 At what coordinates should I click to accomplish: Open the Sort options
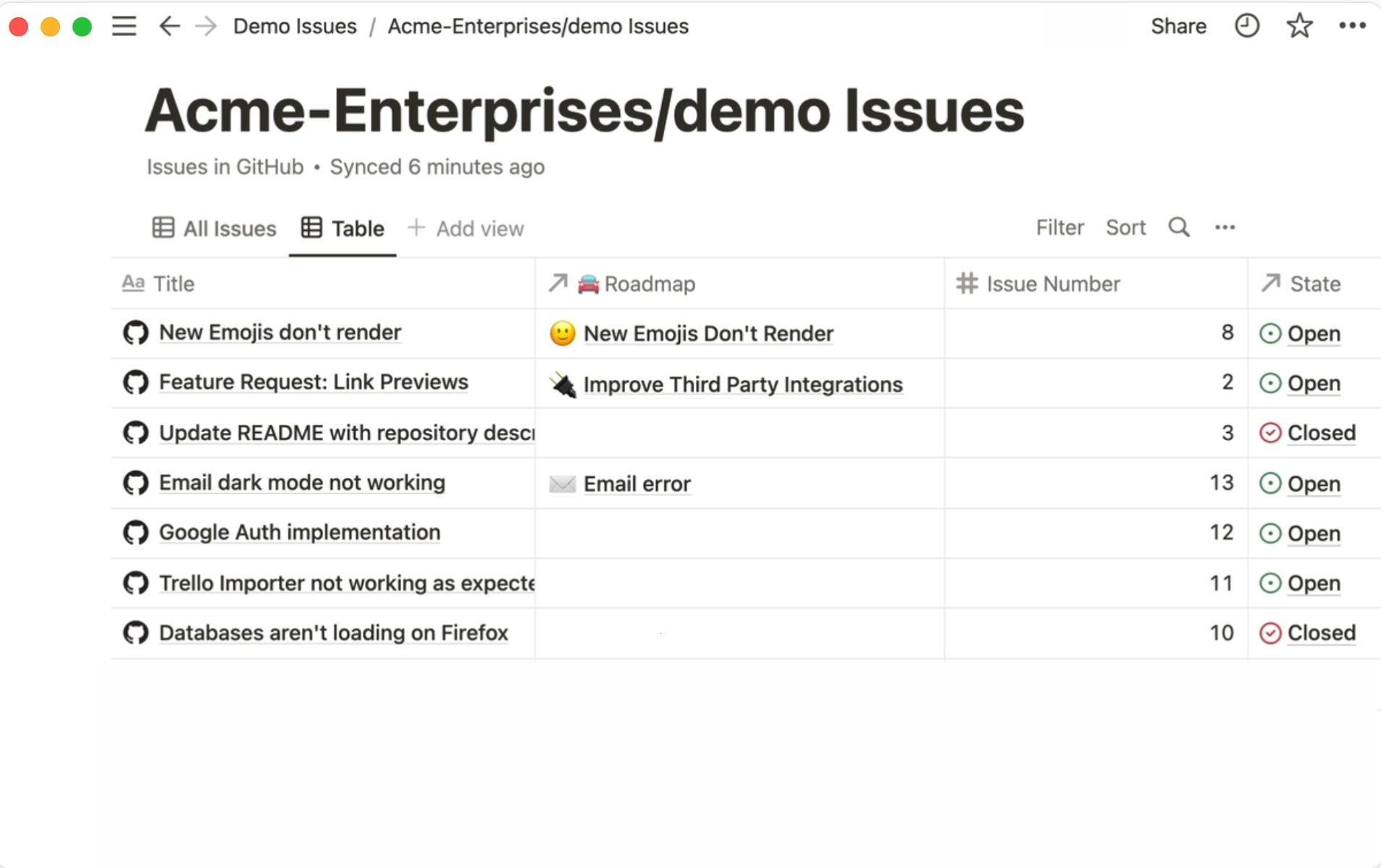pyautogui.click(x=1125, y=227)
